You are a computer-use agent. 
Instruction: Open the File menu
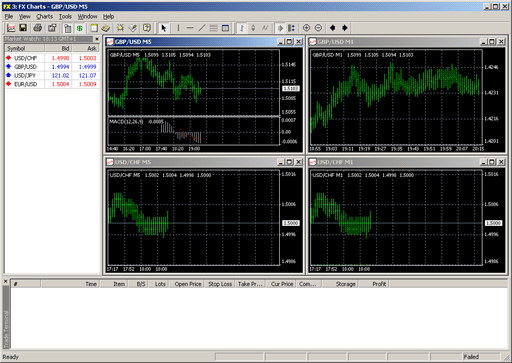click(9, 16)
